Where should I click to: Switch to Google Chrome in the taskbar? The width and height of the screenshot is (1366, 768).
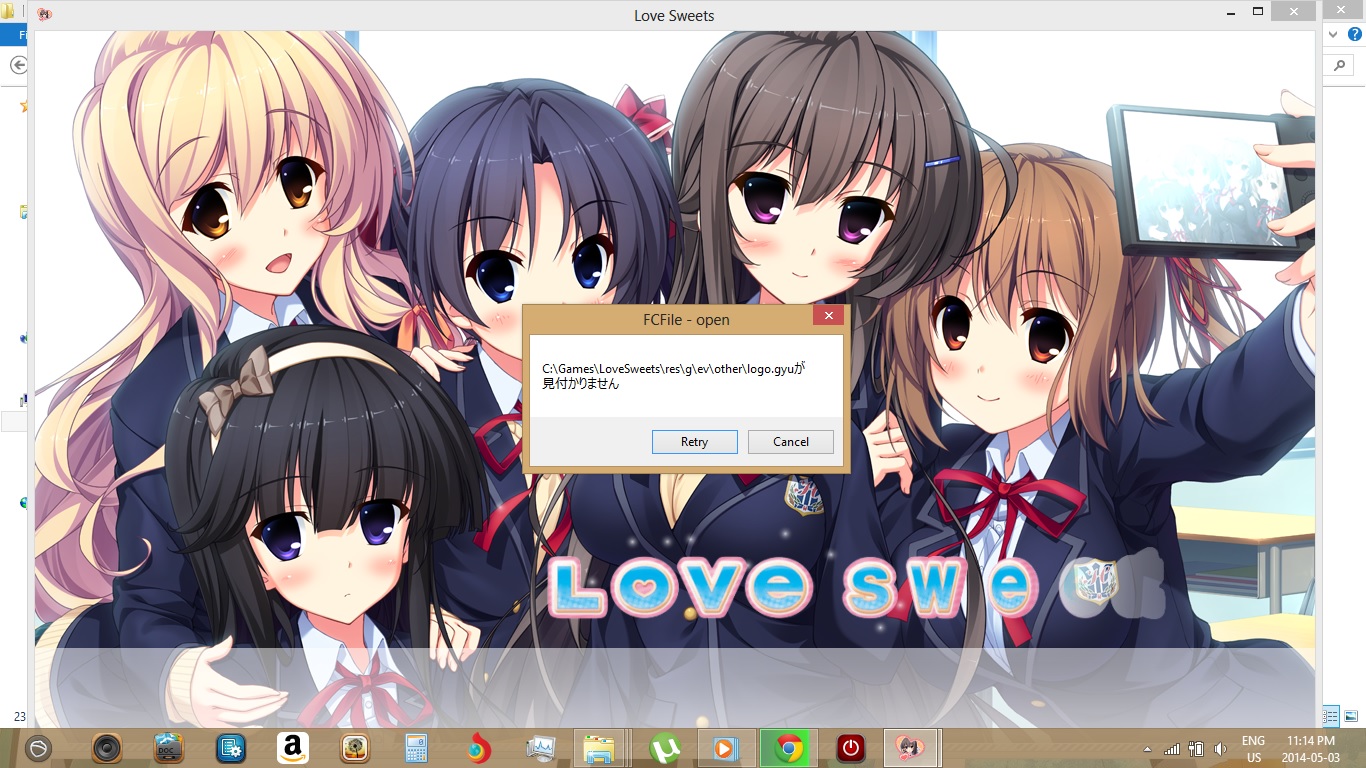tap(789, 748)
